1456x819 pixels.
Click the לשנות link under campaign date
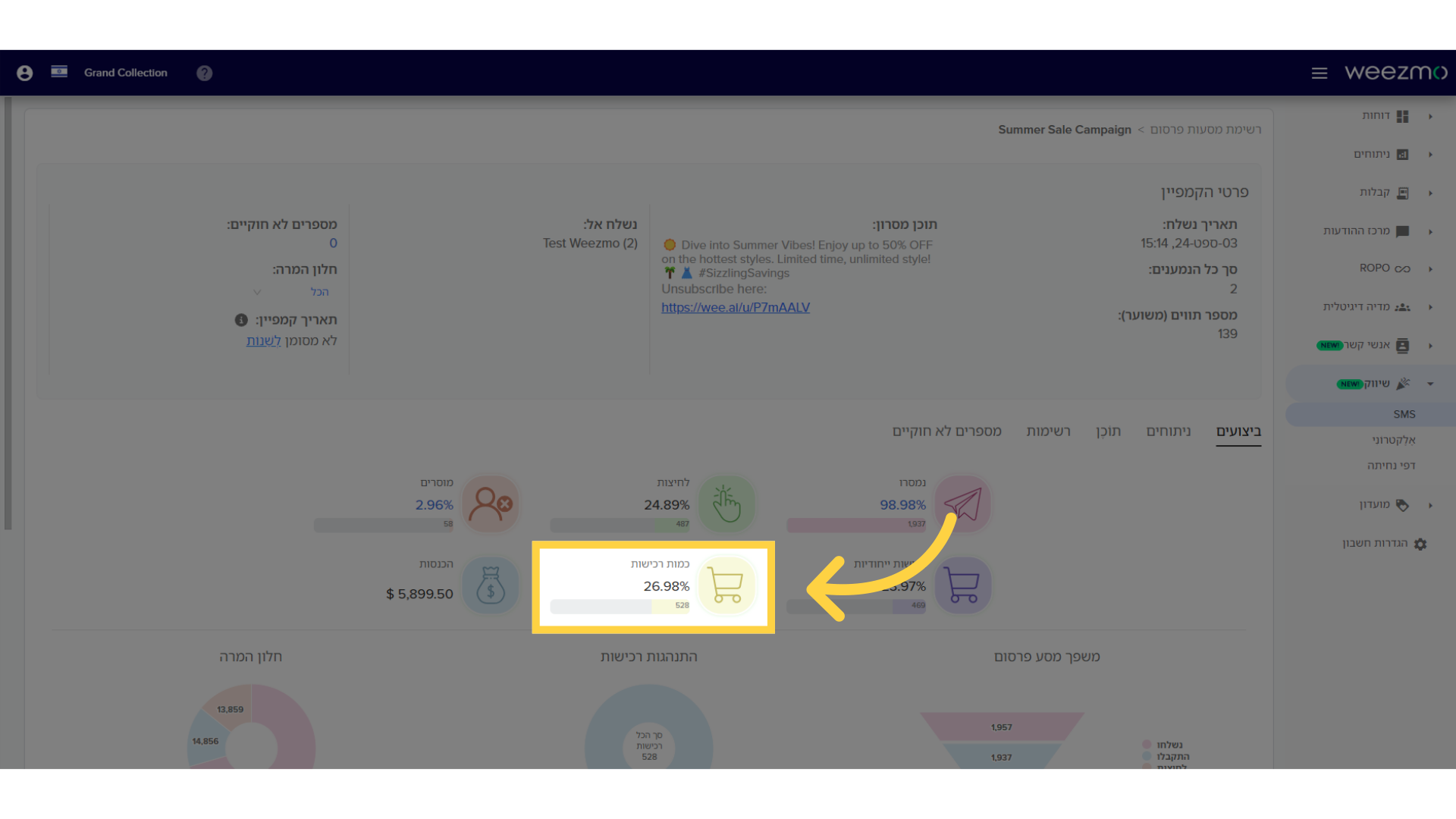263,341
